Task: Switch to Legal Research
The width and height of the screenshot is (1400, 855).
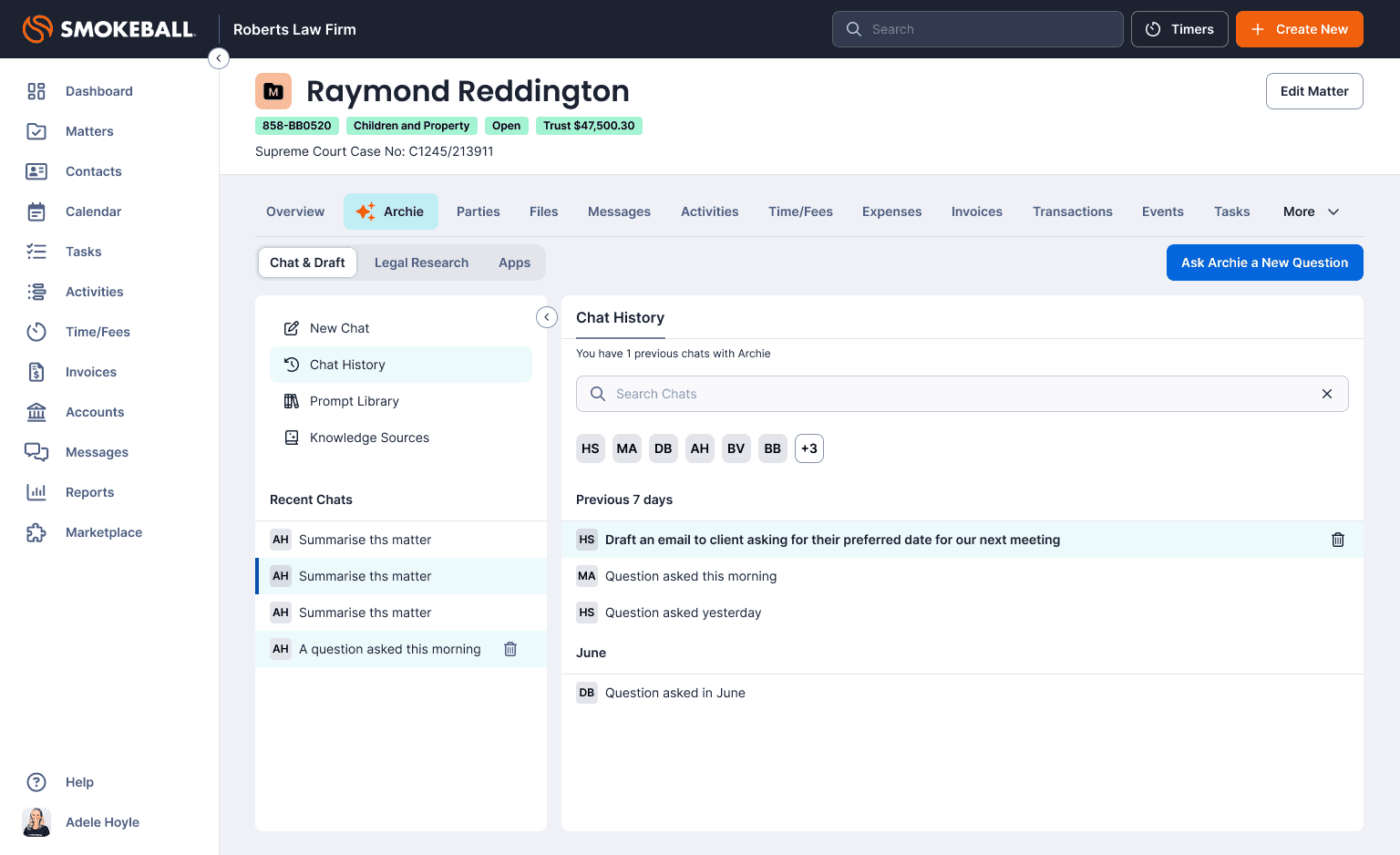Action: 421,263
